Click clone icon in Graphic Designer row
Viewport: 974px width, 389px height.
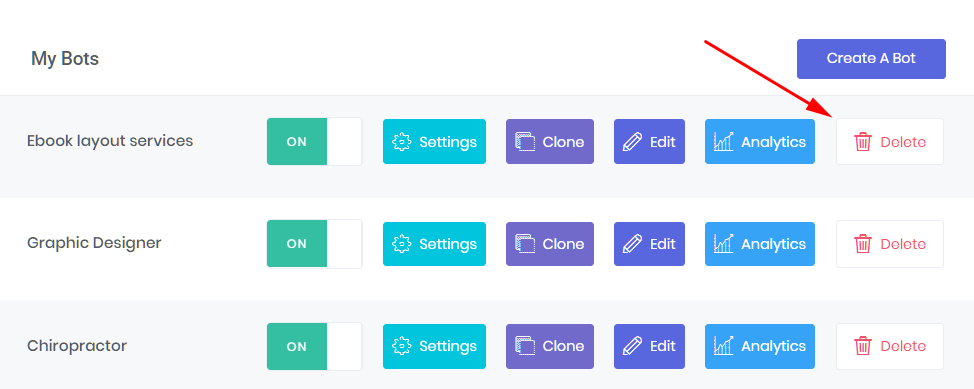525,244
